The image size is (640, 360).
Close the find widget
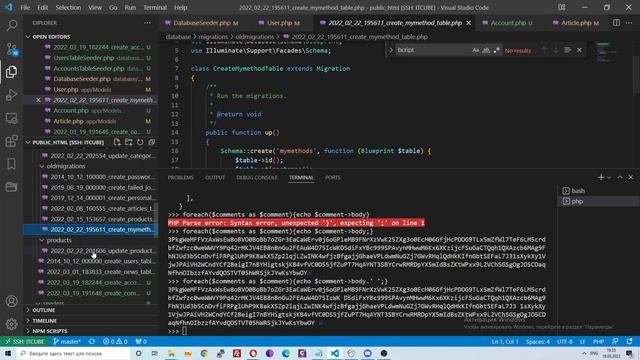click(579, 50)
